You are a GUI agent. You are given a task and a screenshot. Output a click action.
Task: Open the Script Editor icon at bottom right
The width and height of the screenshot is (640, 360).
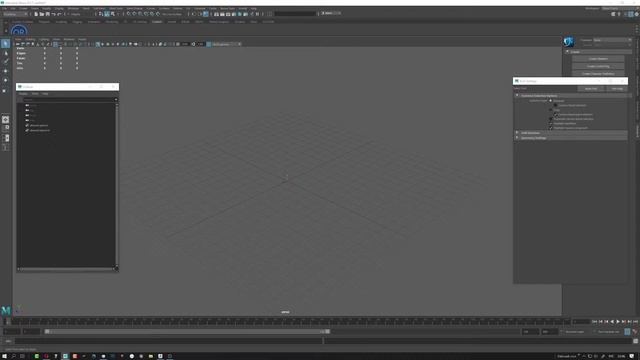click(x=636, y=341)
